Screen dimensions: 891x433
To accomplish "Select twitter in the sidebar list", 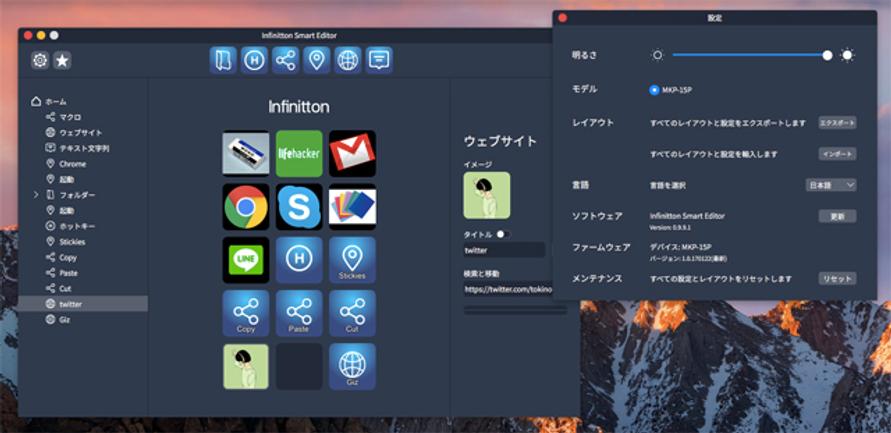I will tap(71, 304).
